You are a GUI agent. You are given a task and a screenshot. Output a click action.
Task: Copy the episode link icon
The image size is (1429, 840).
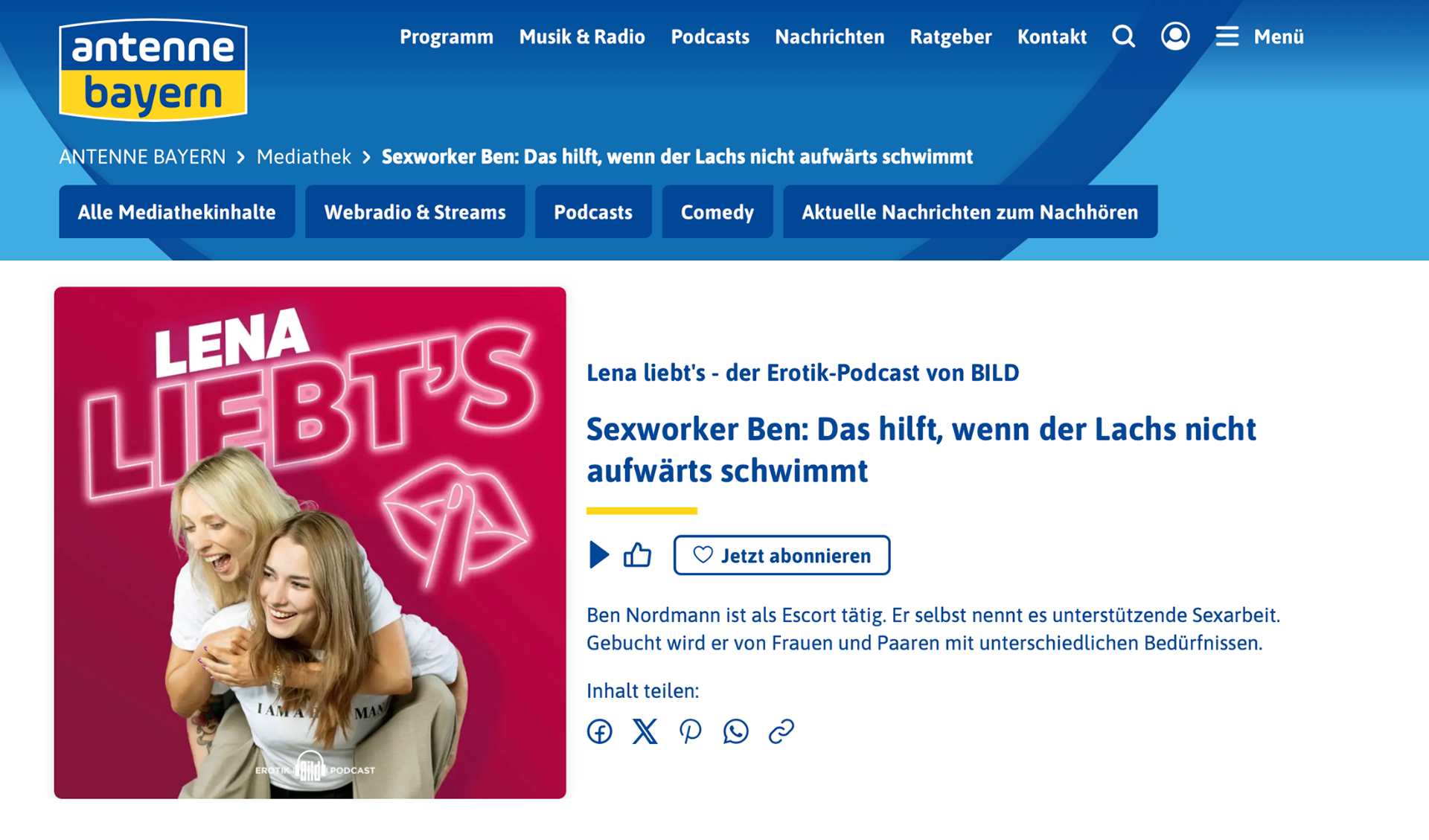(x=781, y=731)
